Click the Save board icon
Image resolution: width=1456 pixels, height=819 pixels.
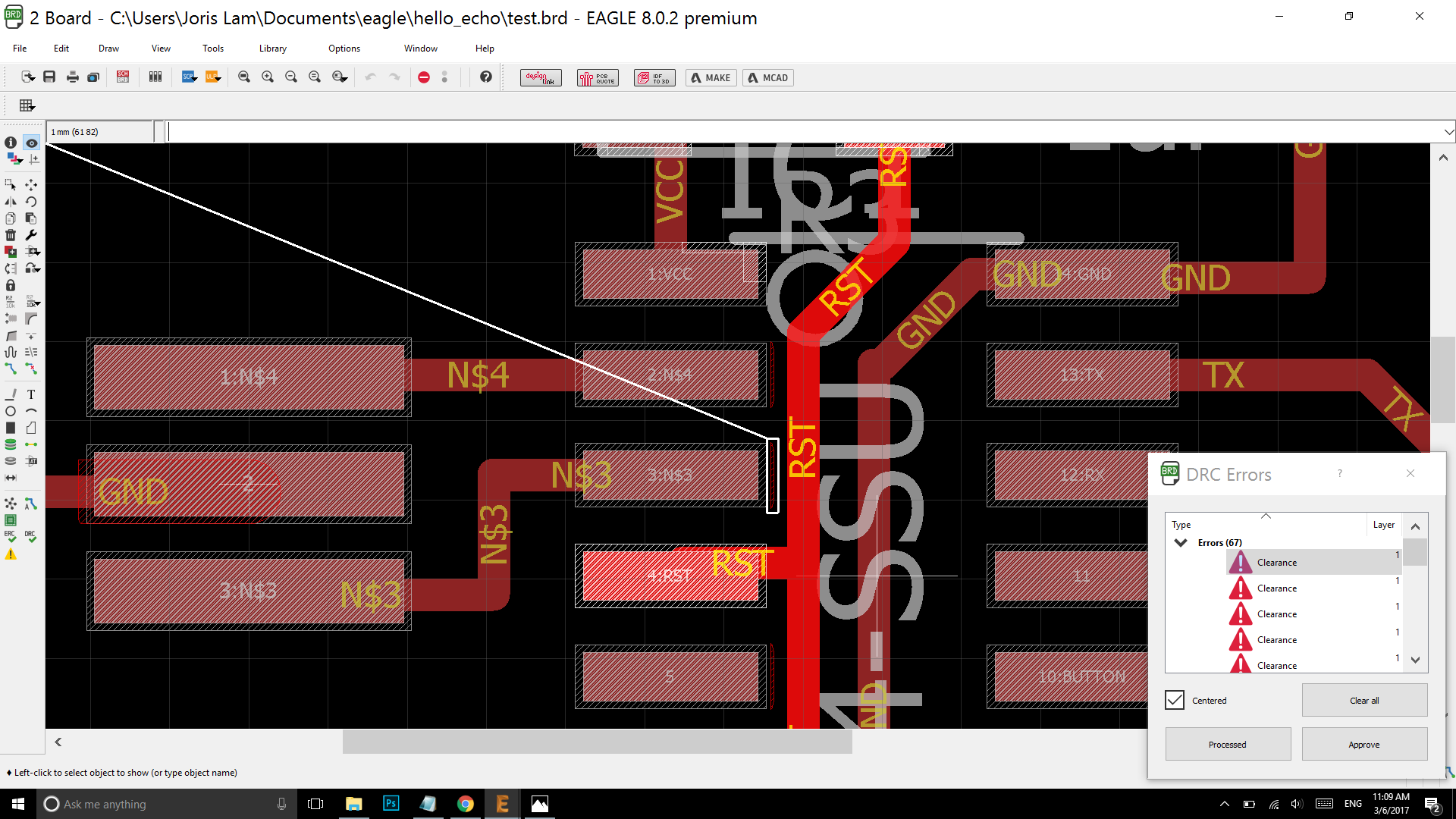pos(49,77)
